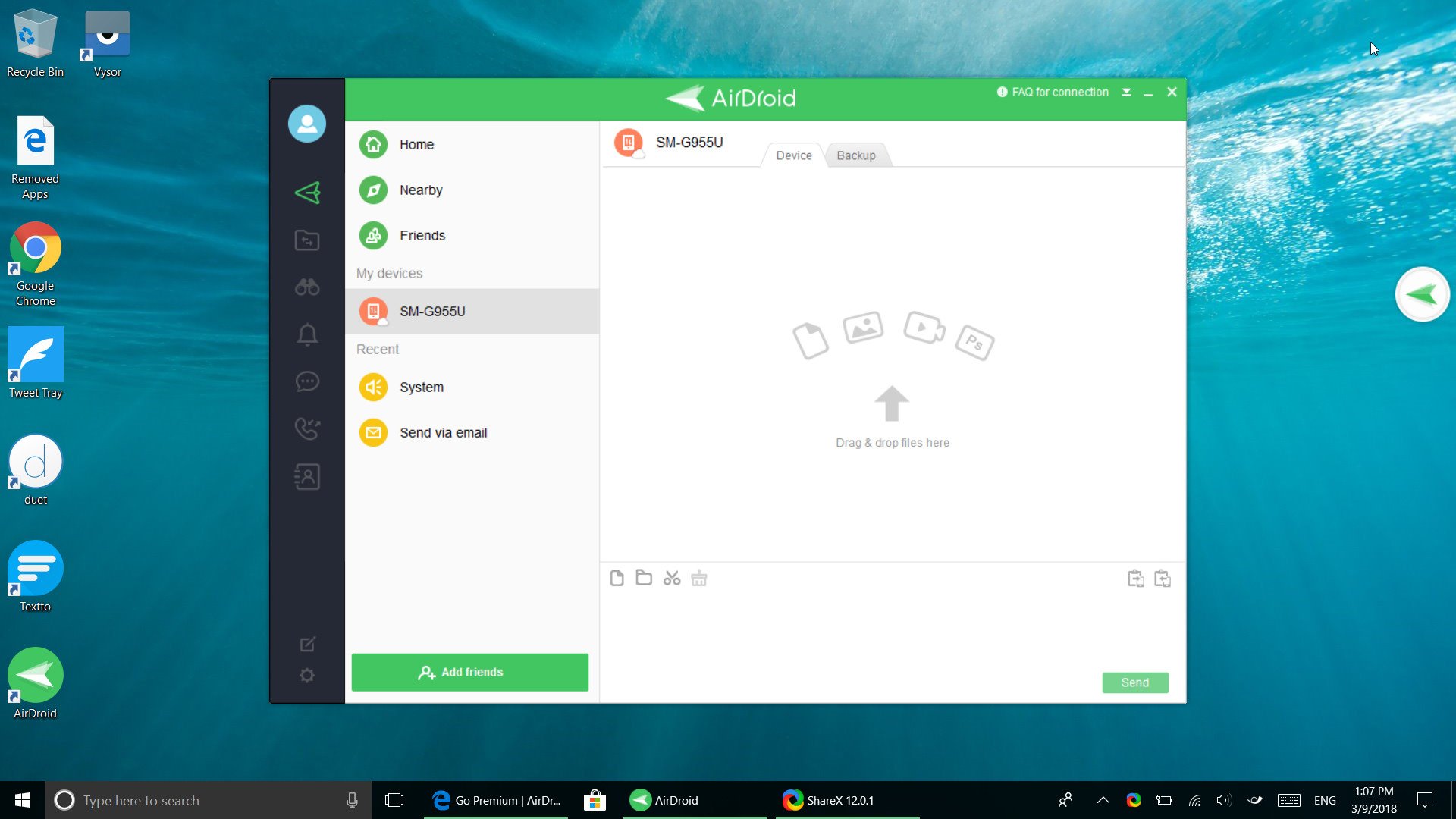Open FAQ for connection link
1456x819 pixels.
1053,93
